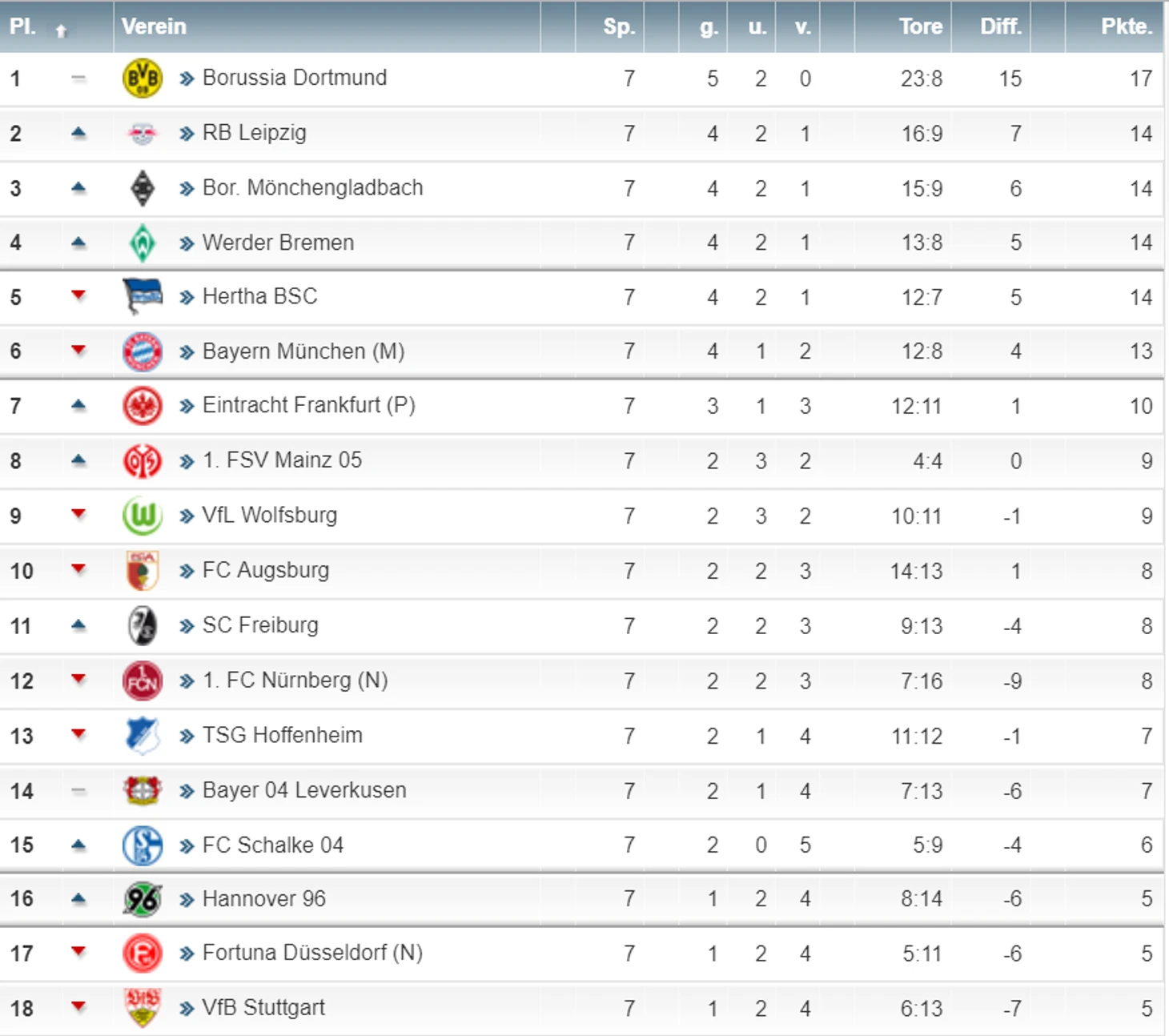Open the 1. FSV Mainz 05 link
Image resolution: width=1169 pixels, height=1036 pixels.
[x=282, y=460]
